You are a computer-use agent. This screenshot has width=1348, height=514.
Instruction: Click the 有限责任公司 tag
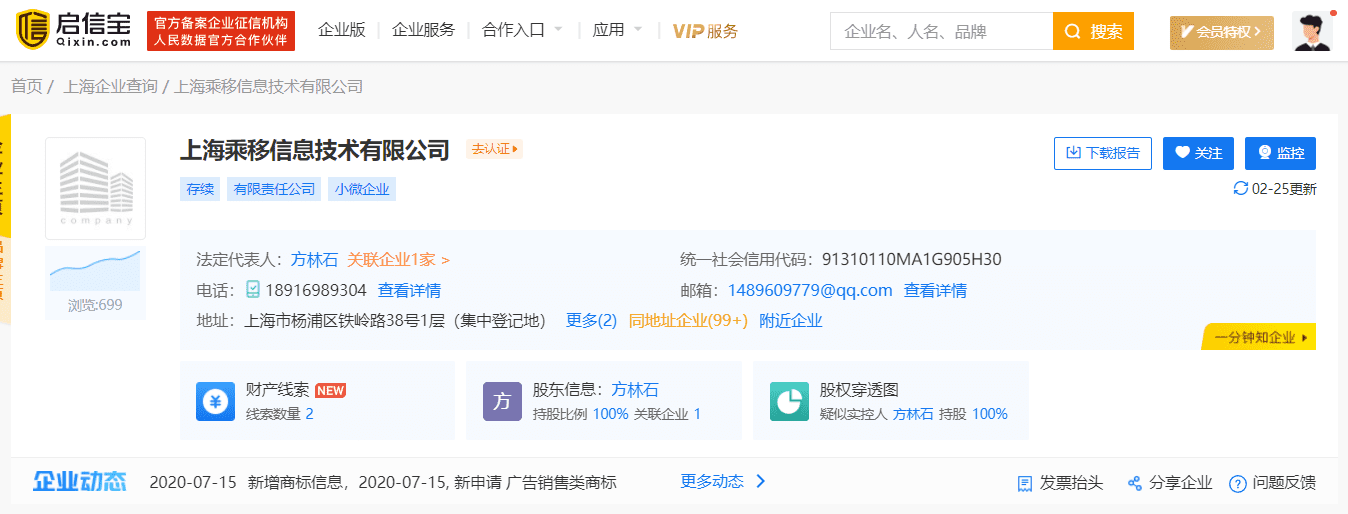click(274, 189)
